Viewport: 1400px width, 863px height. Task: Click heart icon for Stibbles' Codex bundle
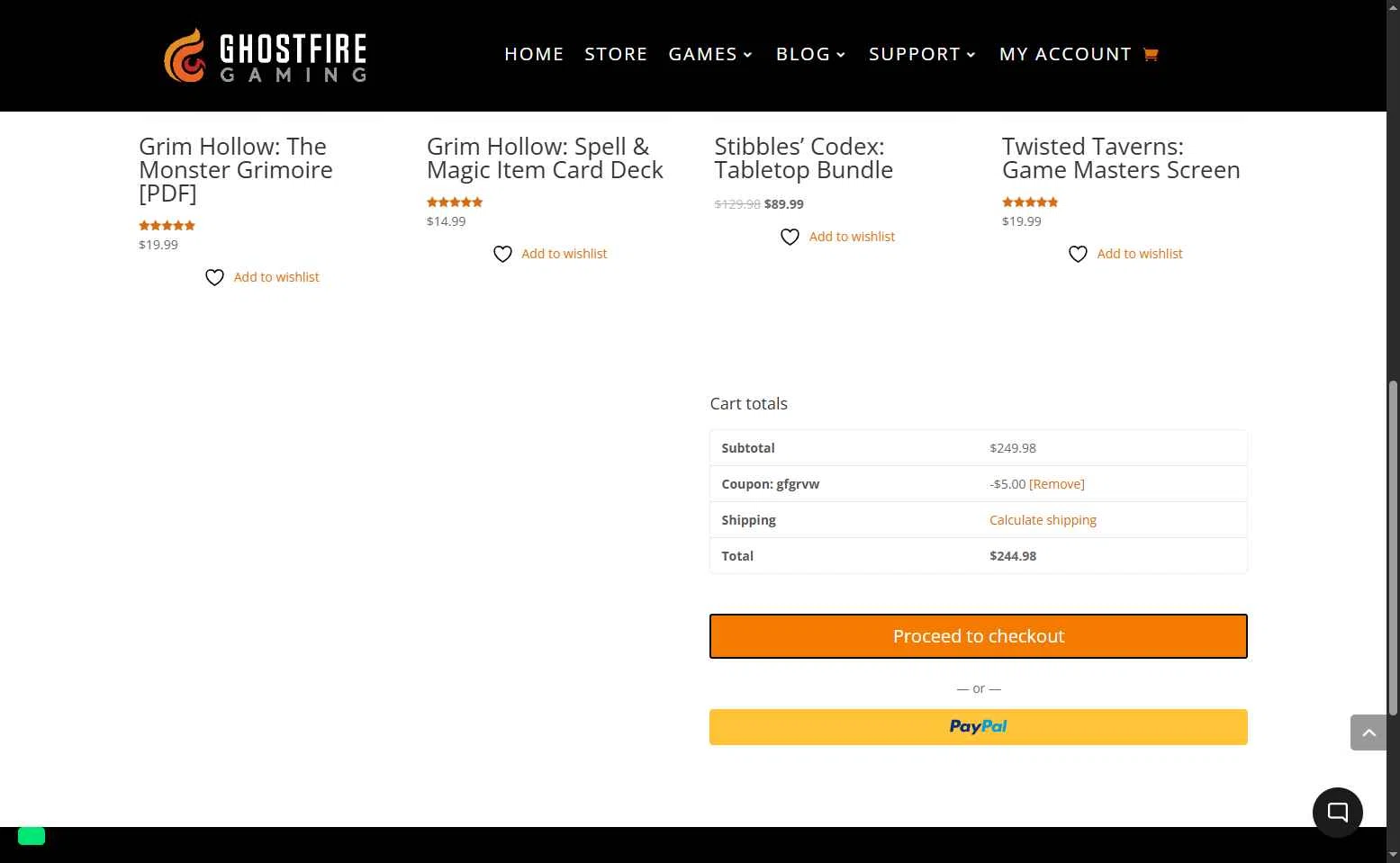790,237
